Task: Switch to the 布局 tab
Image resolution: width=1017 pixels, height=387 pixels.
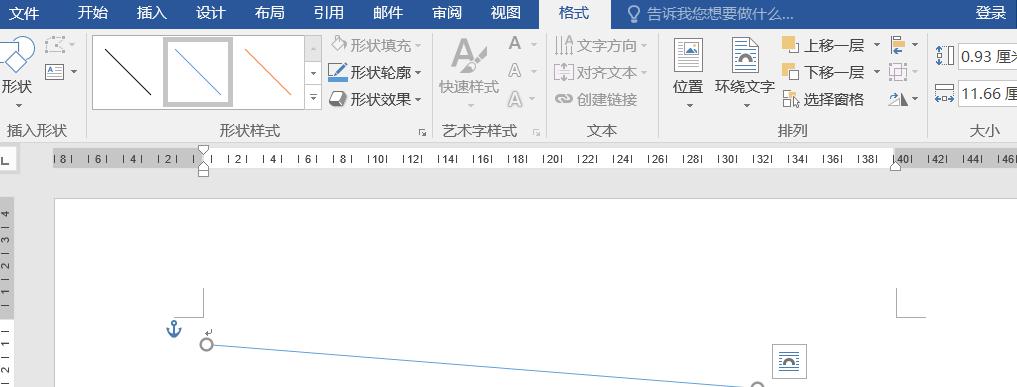Action: pyautogui.click(x=269, y=13)
